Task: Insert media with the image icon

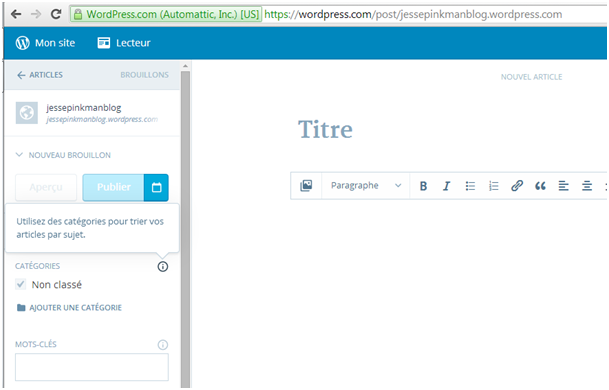Action: point(306,186)
